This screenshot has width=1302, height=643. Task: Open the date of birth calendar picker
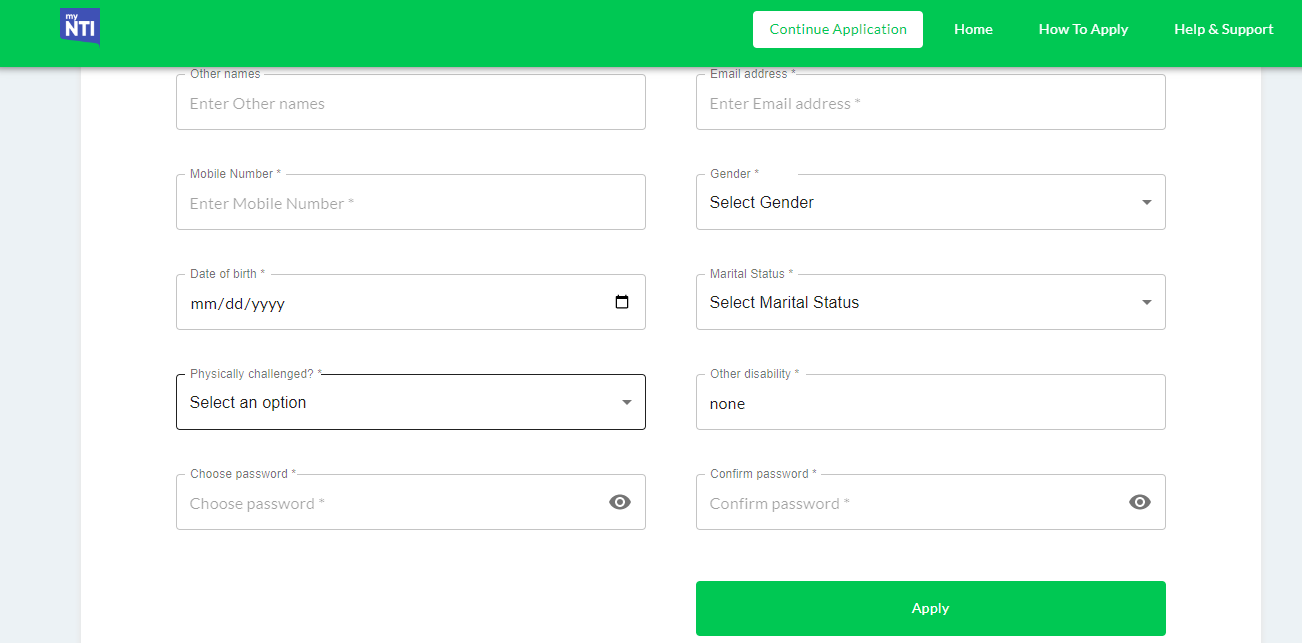click(622, 302)
